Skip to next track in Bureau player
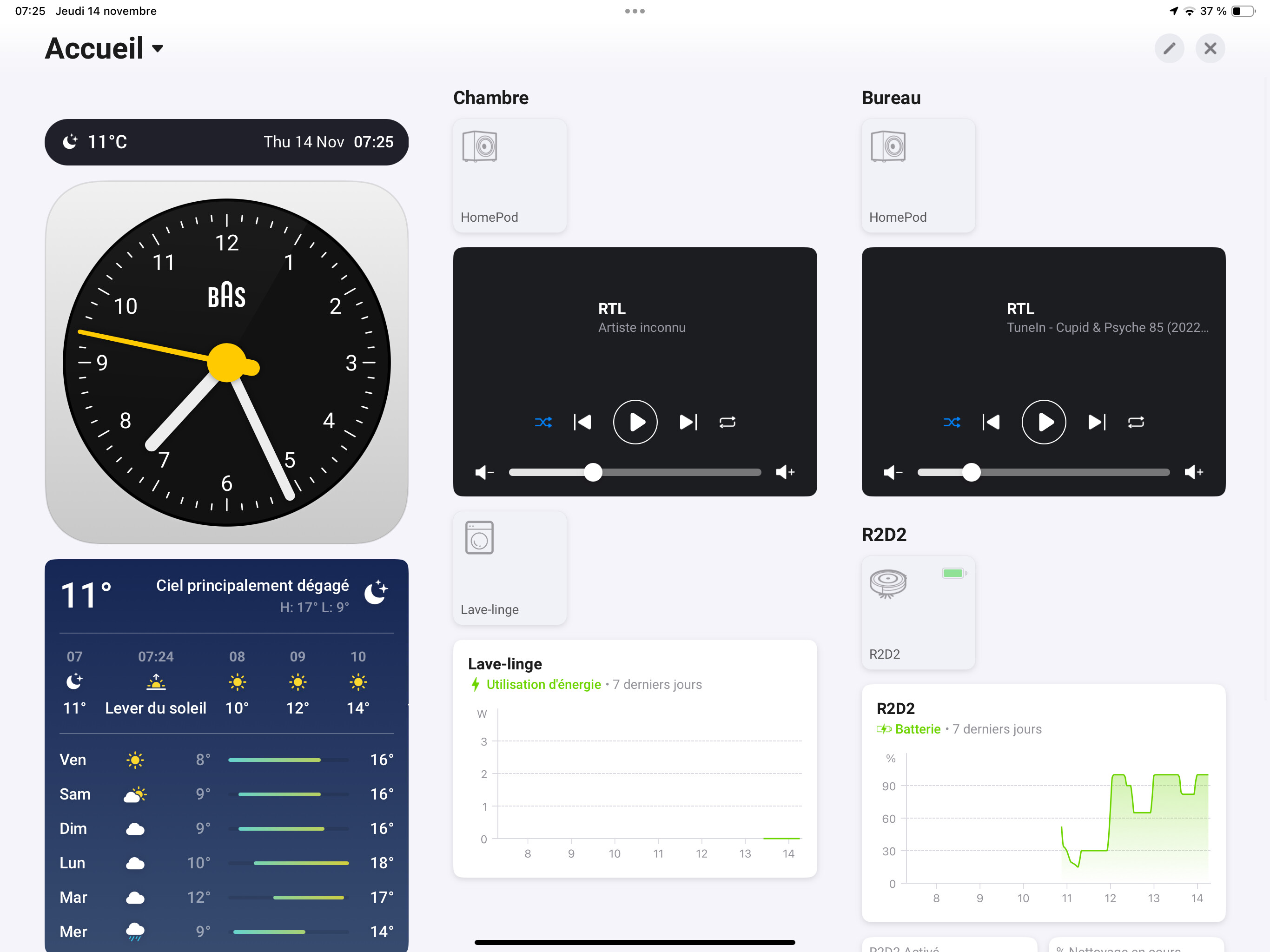This screenshot has height=952, width=1270. coord(1096,422)
